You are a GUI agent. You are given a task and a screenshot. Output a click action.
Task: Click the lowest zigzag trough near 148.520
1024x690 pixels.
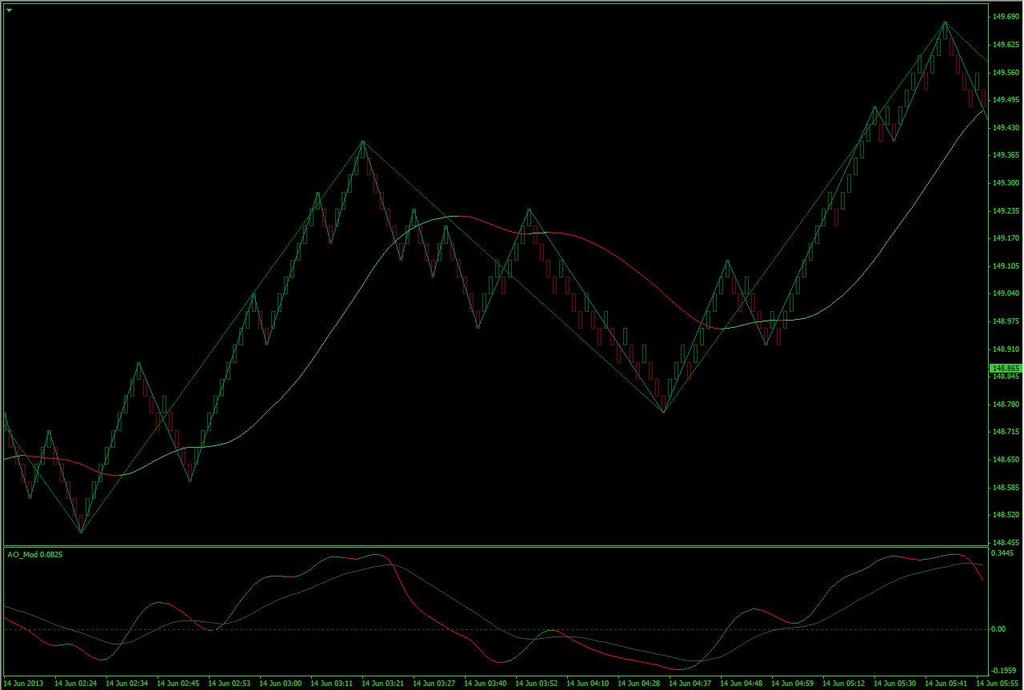[x=82, y=532]
